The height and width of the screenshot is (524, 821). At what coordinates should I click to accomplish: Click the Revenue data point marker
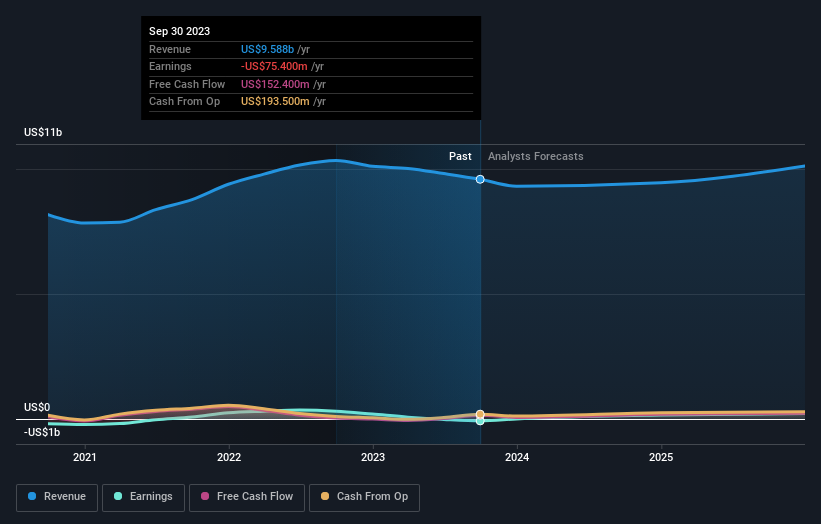point(480,180)
